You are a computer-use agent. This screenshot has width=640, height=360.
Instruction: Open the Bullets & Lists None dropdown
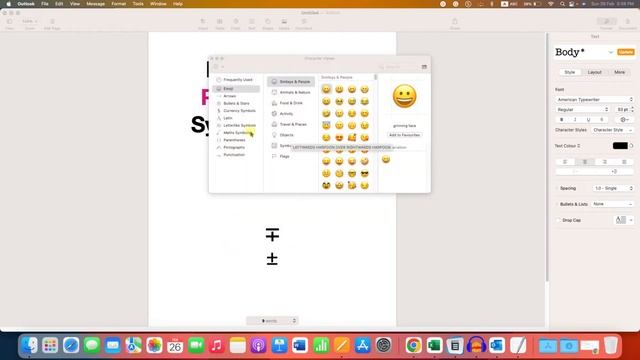click(x=613, y=204)
